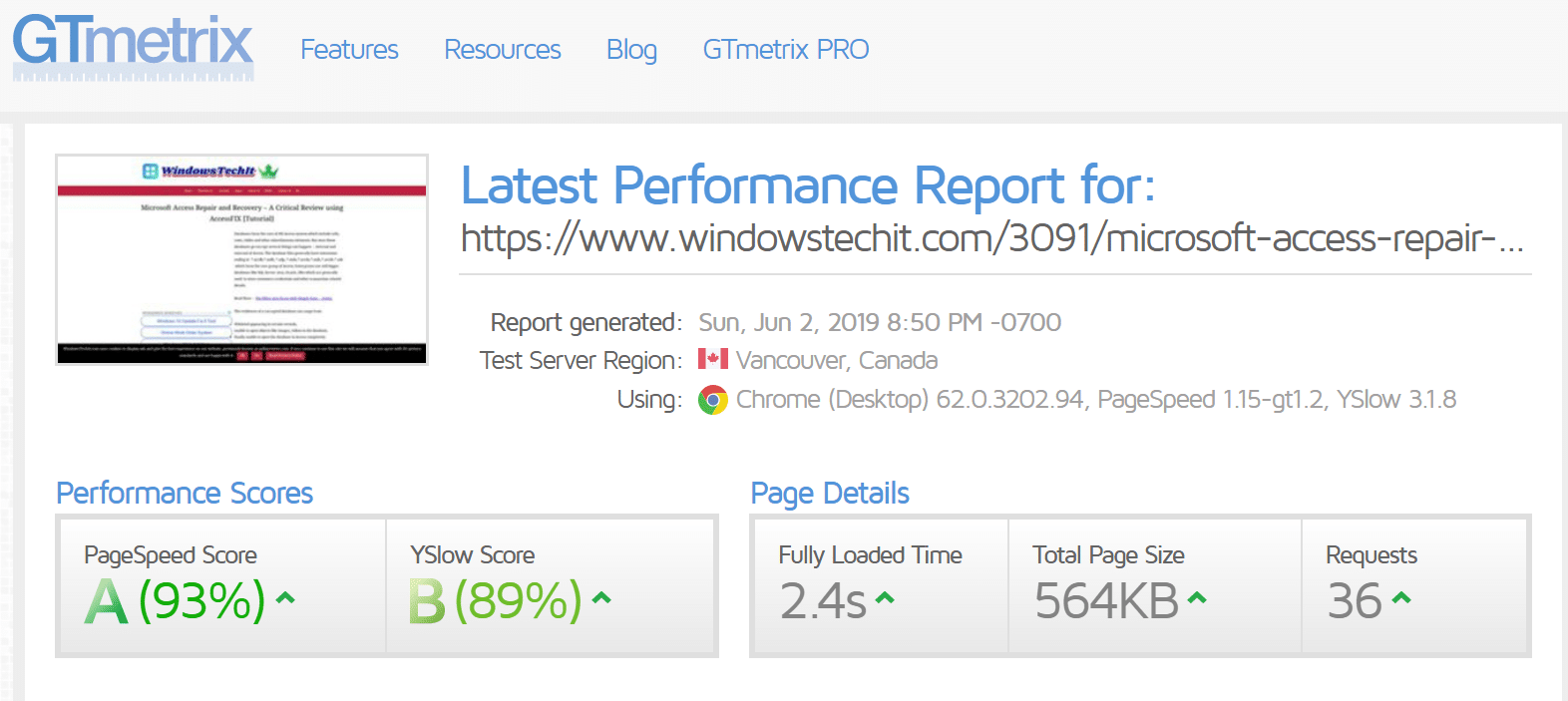The image size is (1568, 701).
Task: Open the GTmetrix PRO page
Action: (x=786, y=50)
